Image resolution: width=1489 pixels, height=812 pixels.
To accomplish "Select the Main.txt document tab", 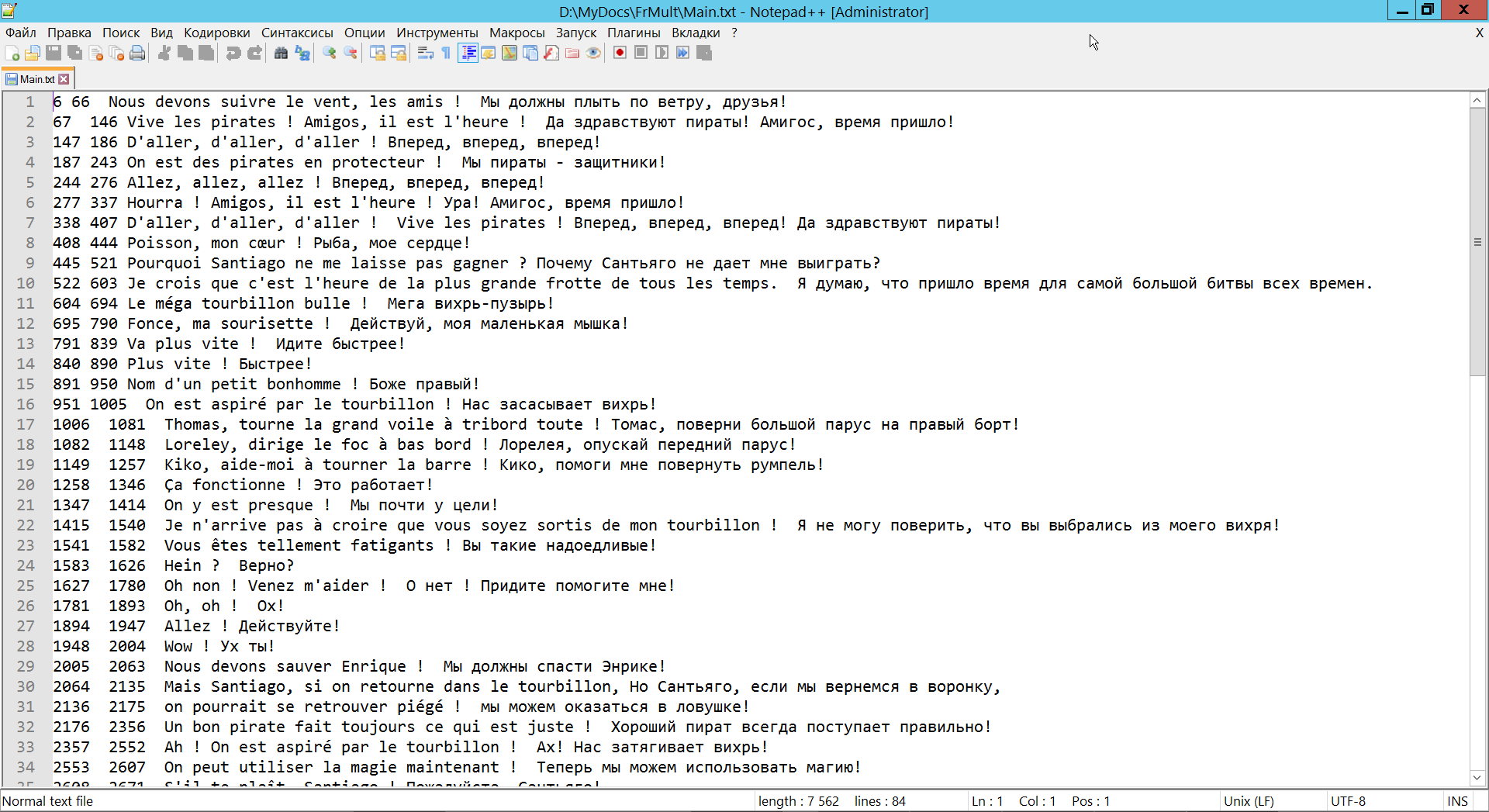I will (x=36, y=79).
